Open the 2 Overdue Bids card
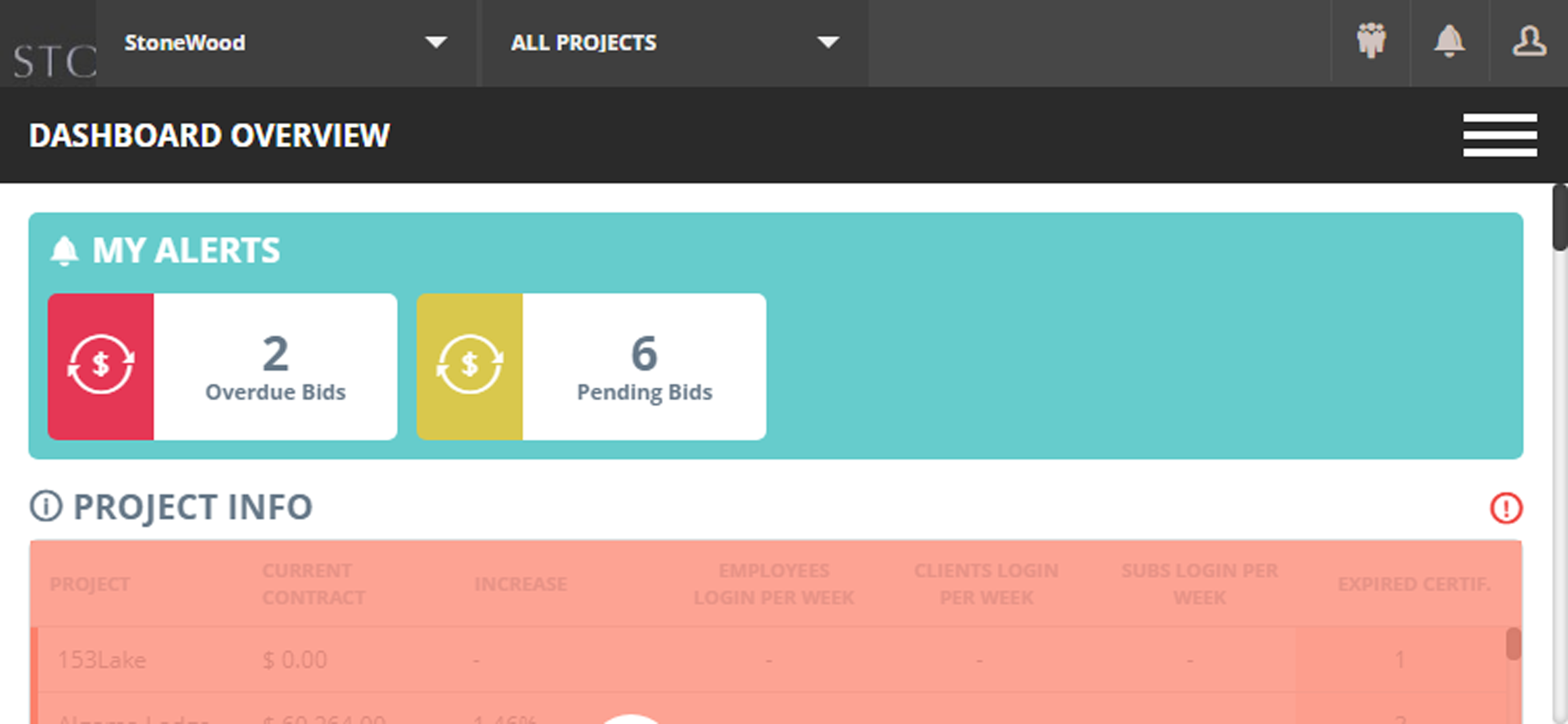Image resolution: width=1568 pixels, height=724 pixels. click(223, 366)
